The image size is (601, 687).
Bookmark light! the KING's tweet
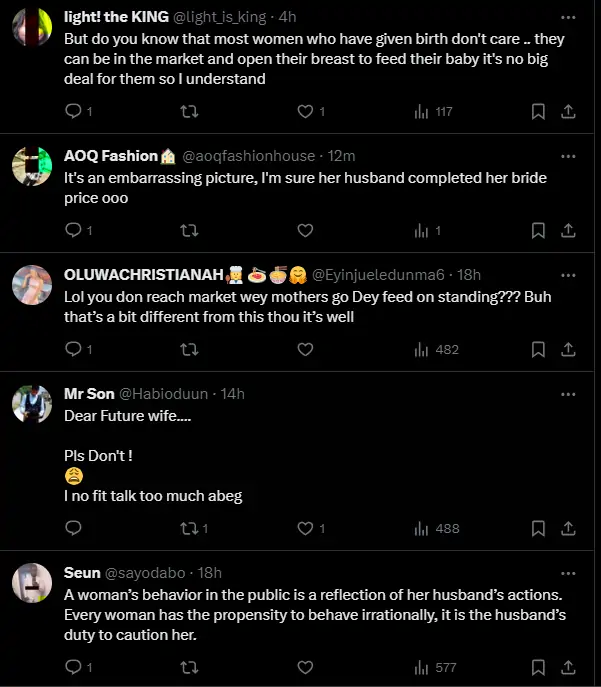click(x=538, y=111)
